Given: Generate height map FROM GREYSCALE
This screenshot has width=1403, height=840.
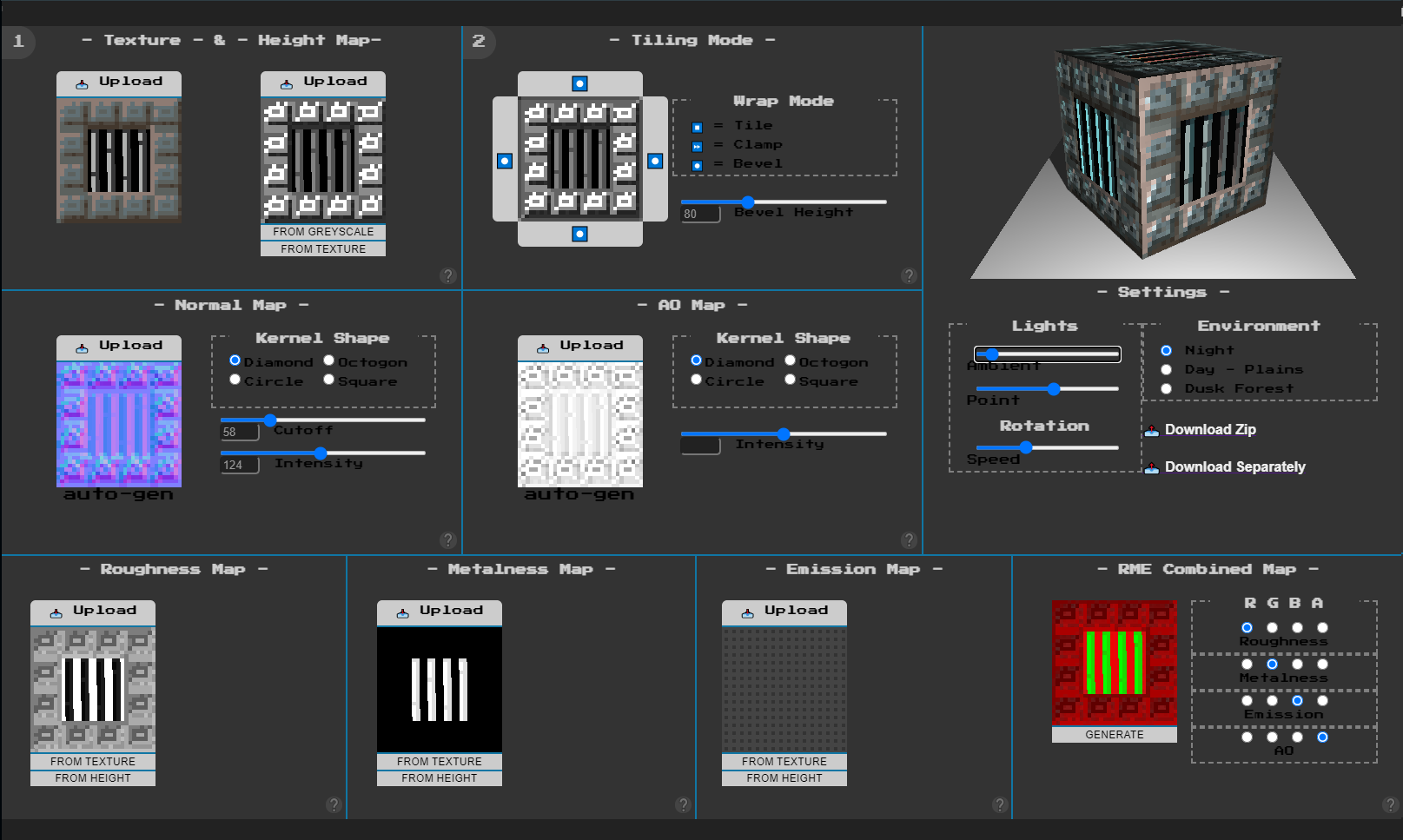Looking at the screenshot, I should click(323, 232).
